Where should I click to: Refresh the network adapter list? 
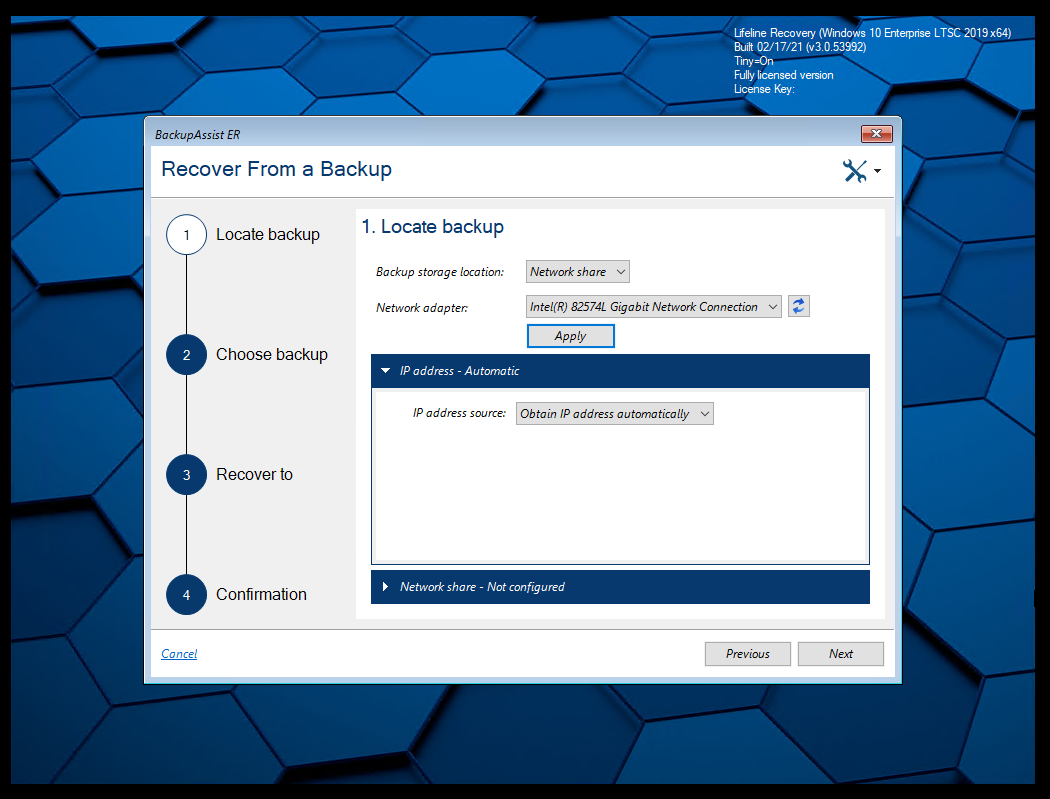point(798,306)
